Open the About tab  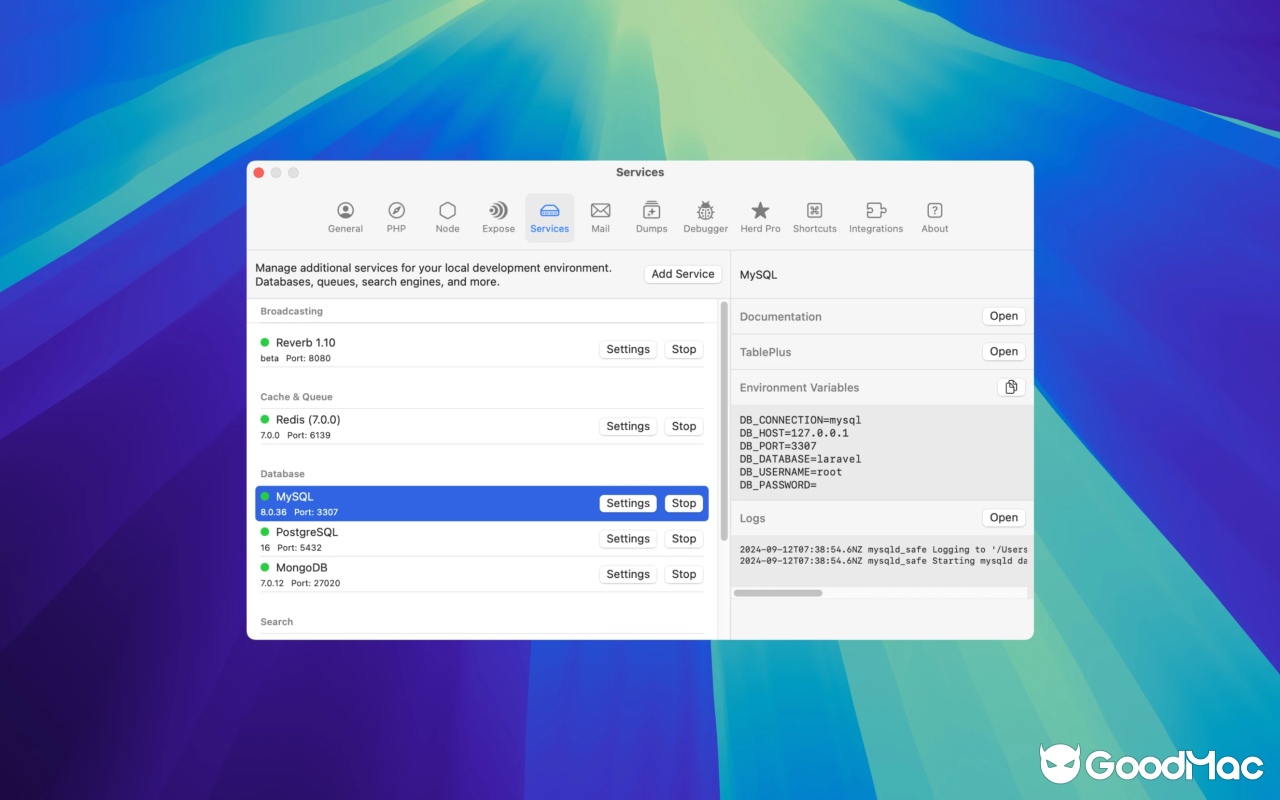coord(934,211)
